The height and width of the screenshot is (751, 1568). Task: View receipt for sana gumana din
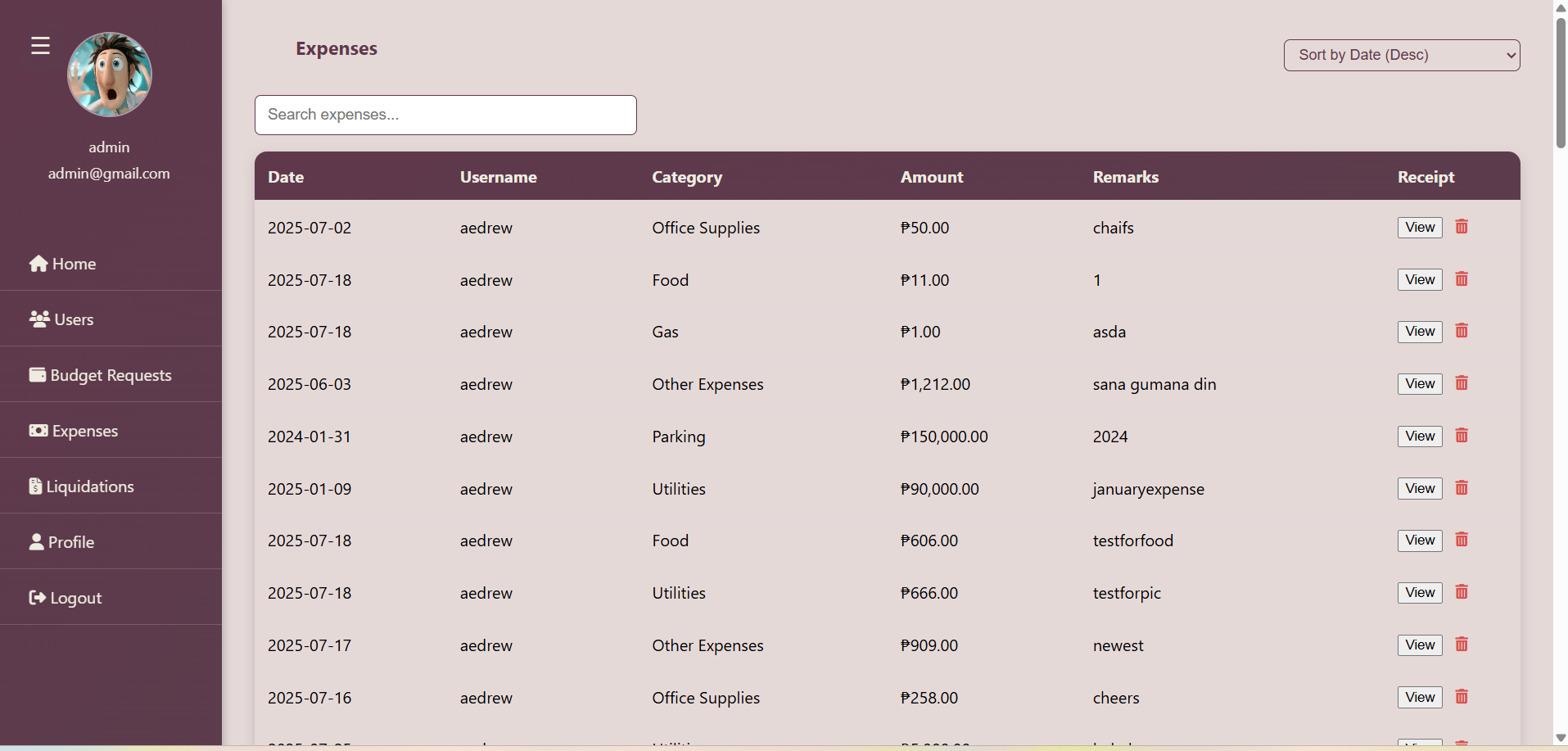click(1420, 384)
